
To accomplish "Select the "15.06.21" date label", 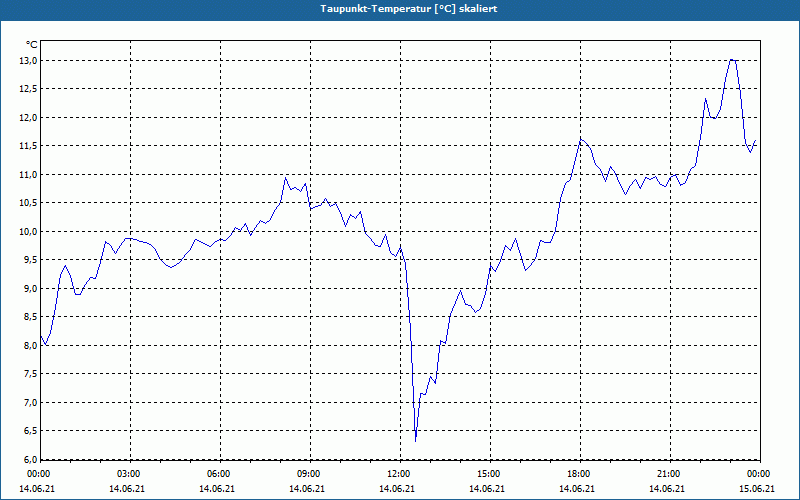I will point(757,488).
